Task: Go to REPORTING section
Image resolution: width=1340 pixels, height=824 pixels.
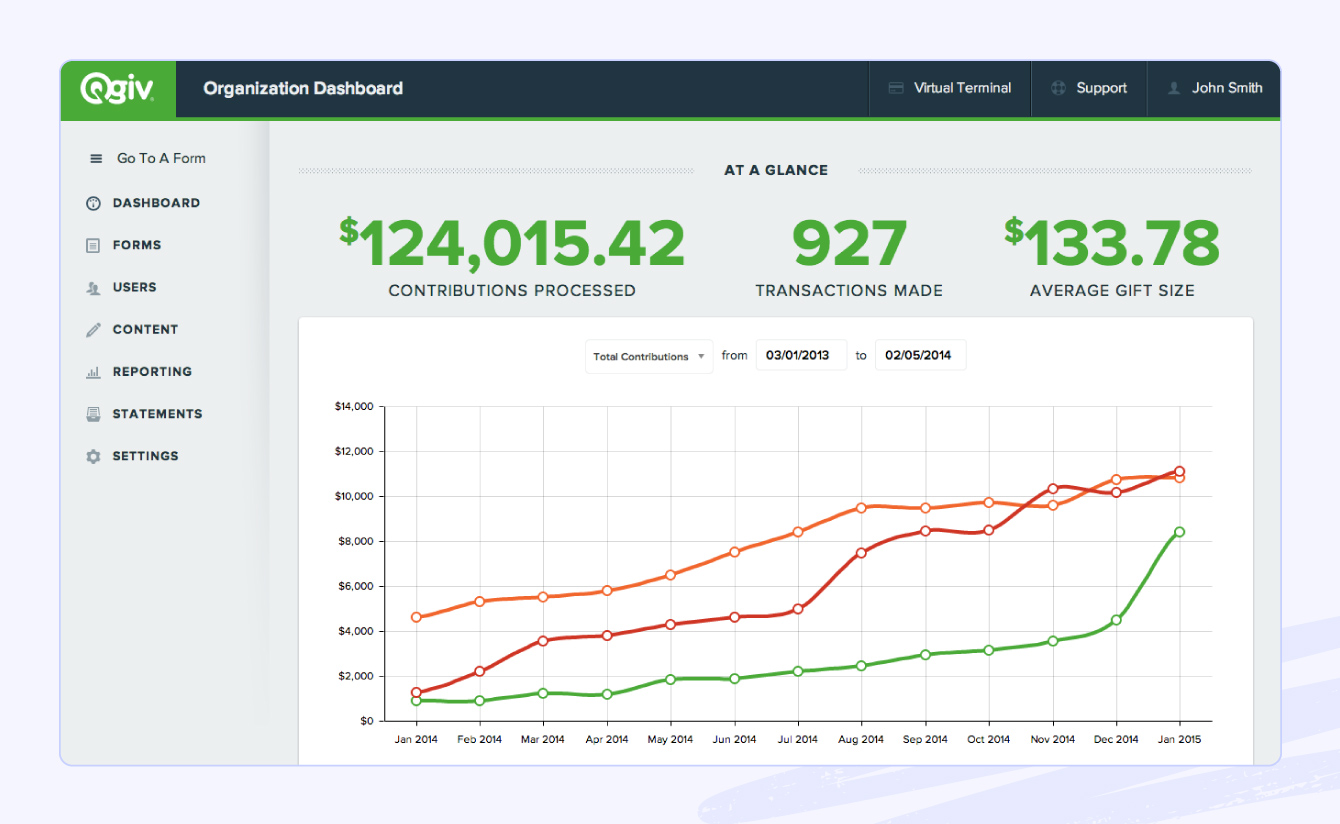Action: coord(152,371)
